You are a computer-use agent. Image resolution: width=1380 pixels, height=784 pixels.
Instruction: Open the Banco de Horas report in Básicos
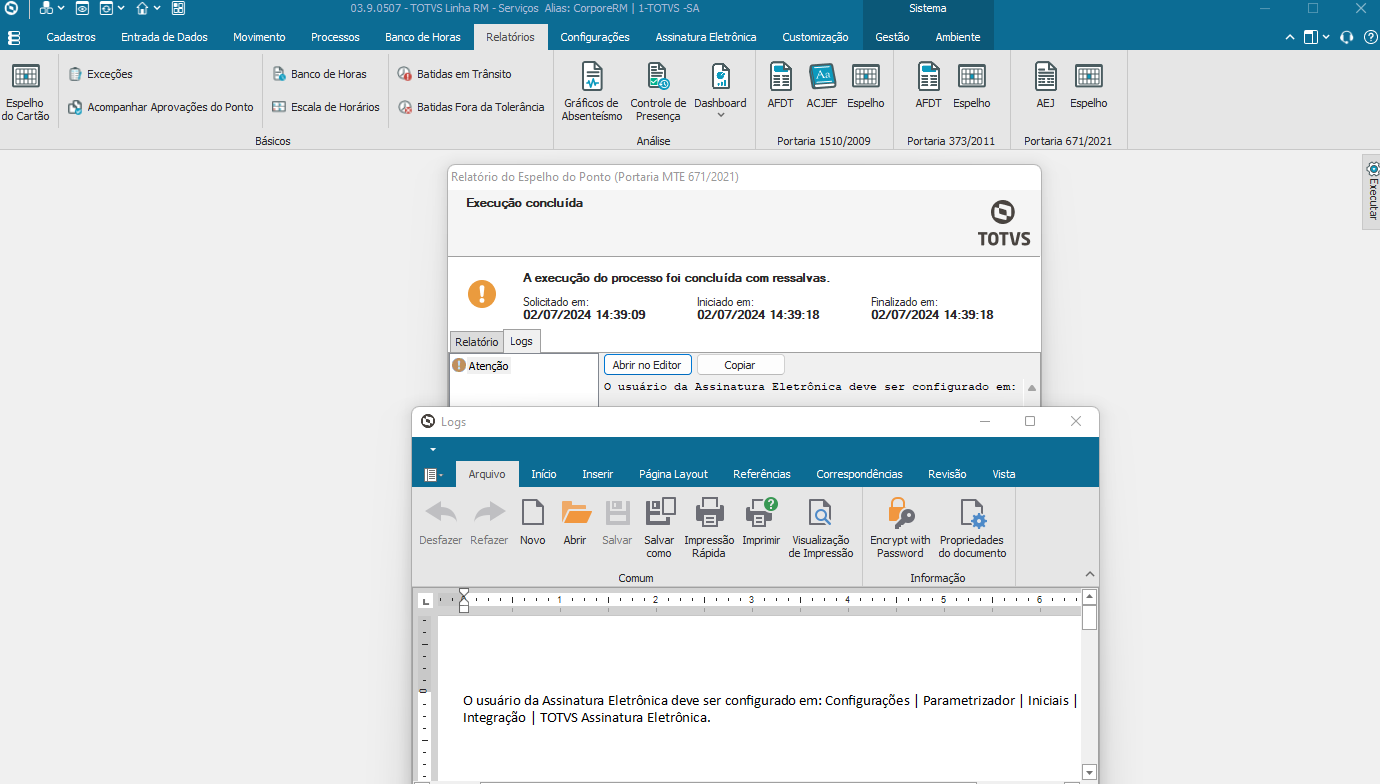(x=319, y=74)
